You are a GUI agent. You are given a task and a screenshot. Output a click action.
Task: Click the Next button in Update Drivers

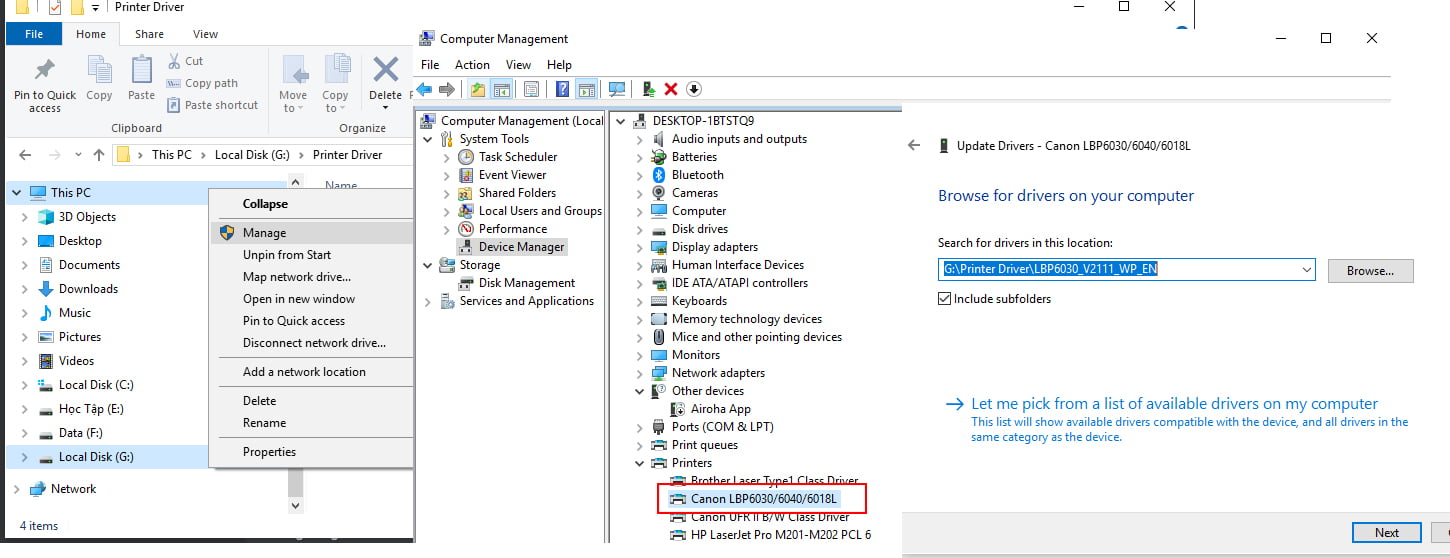1387,533
